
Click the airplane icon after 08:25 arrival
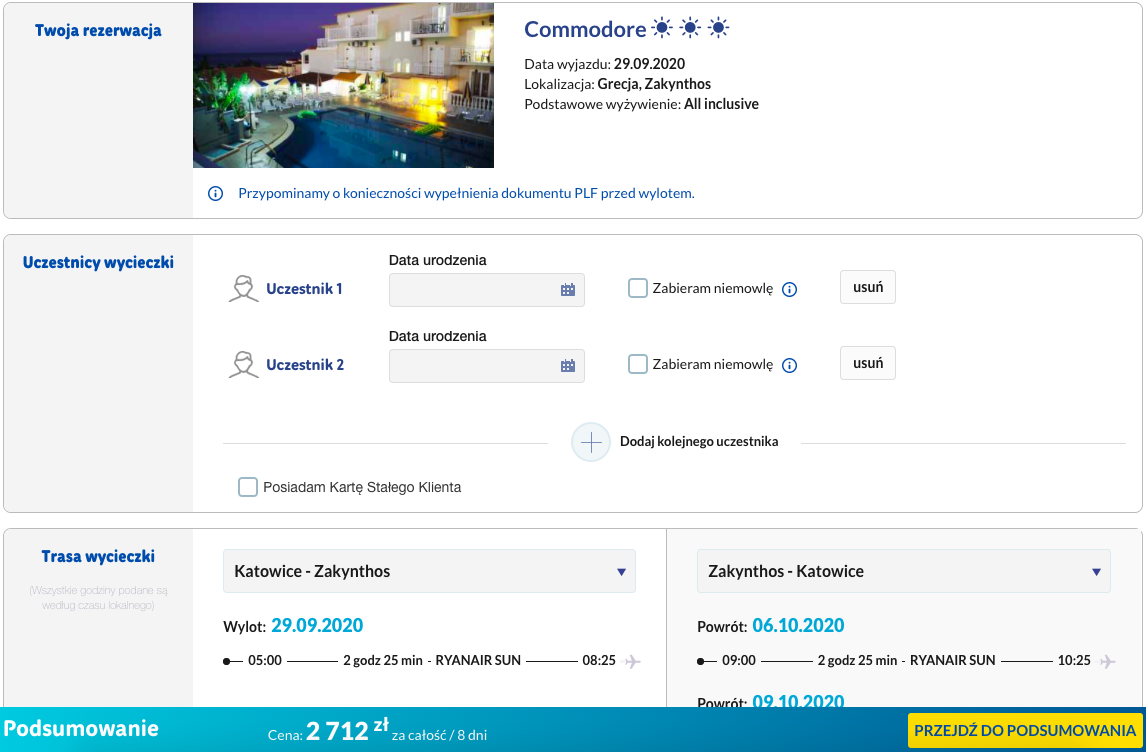[x=632, y=661]
